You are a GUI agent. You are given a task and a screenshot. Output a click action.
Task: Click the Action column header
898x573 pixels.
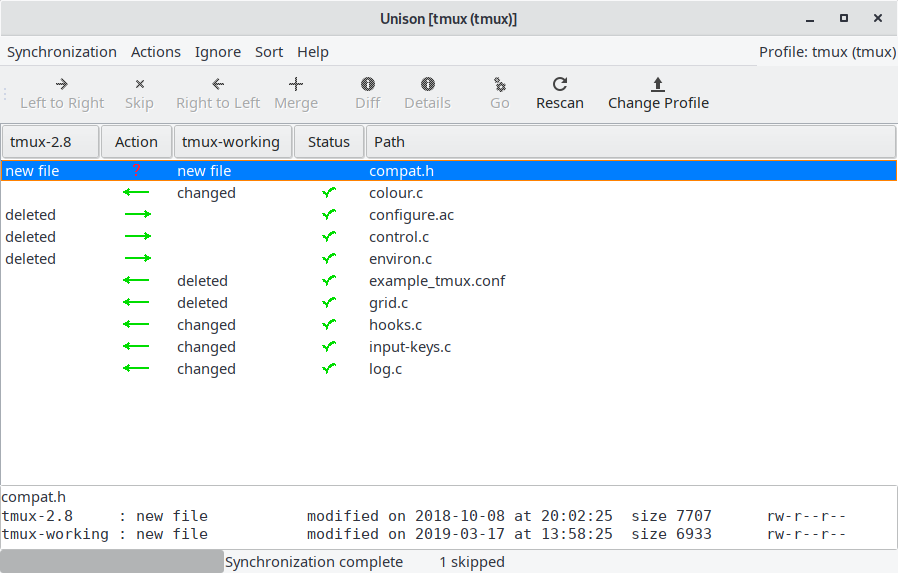coord(136,142)
